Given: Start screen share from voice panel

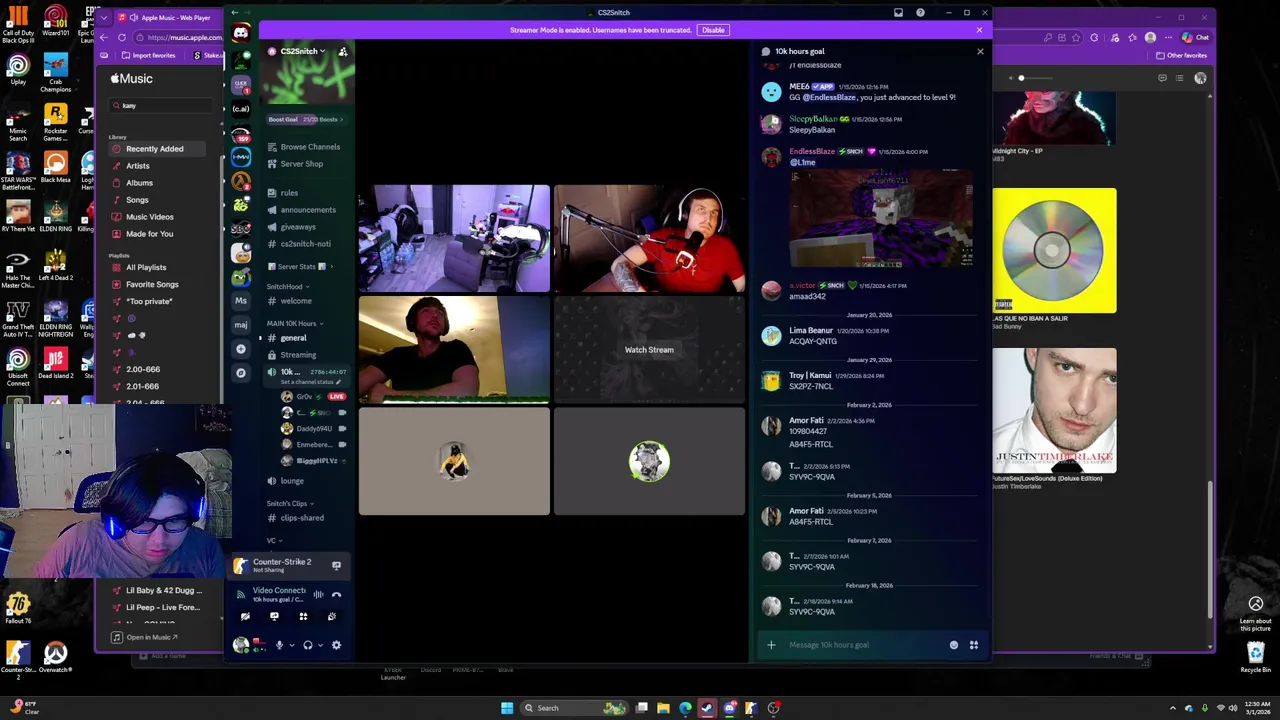Looking at the screenshot, I should tap(274, 616).
